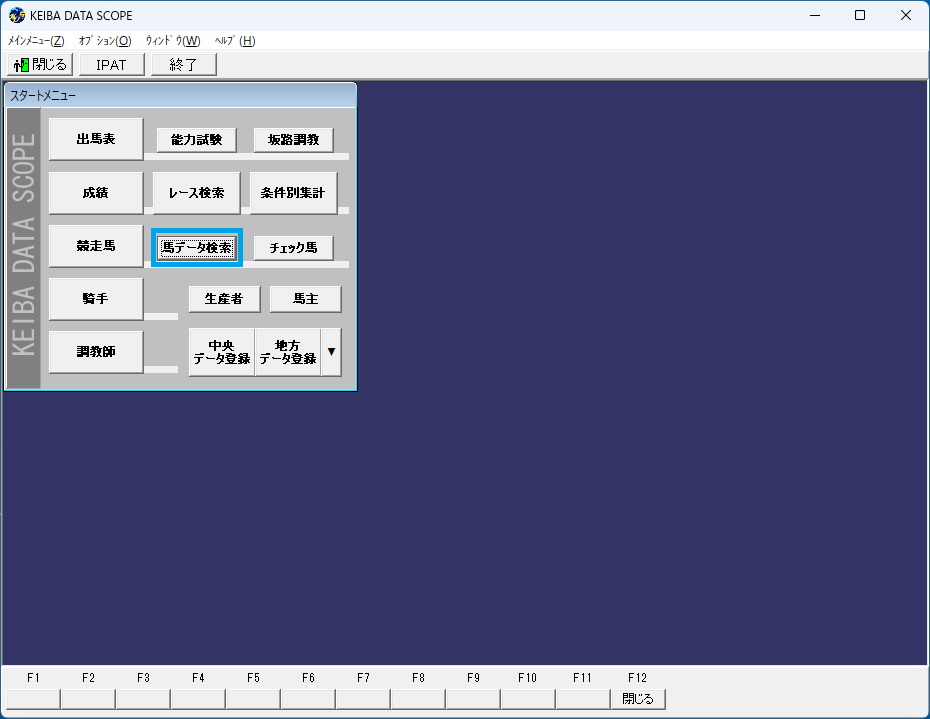Open 出馬表 from the start menu
The height and width of the screenshot is (719, 930).
coord(96,139)
